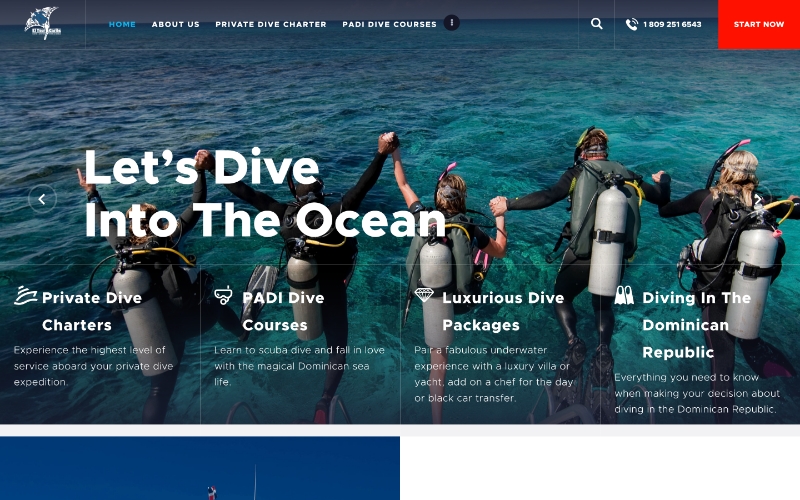Viewport: 800px width, 500px height.
Task: Click the phone handset icon
Action: [x=632, y=24]
